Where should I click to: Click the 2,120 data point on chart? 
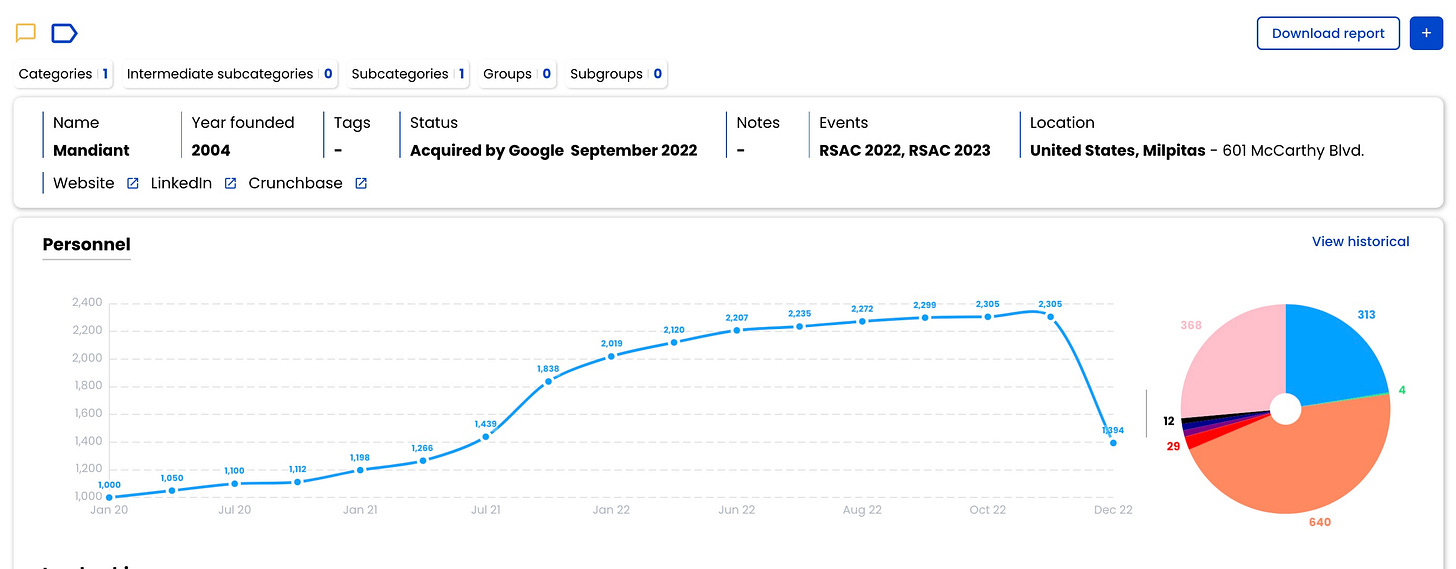[674, 342]
